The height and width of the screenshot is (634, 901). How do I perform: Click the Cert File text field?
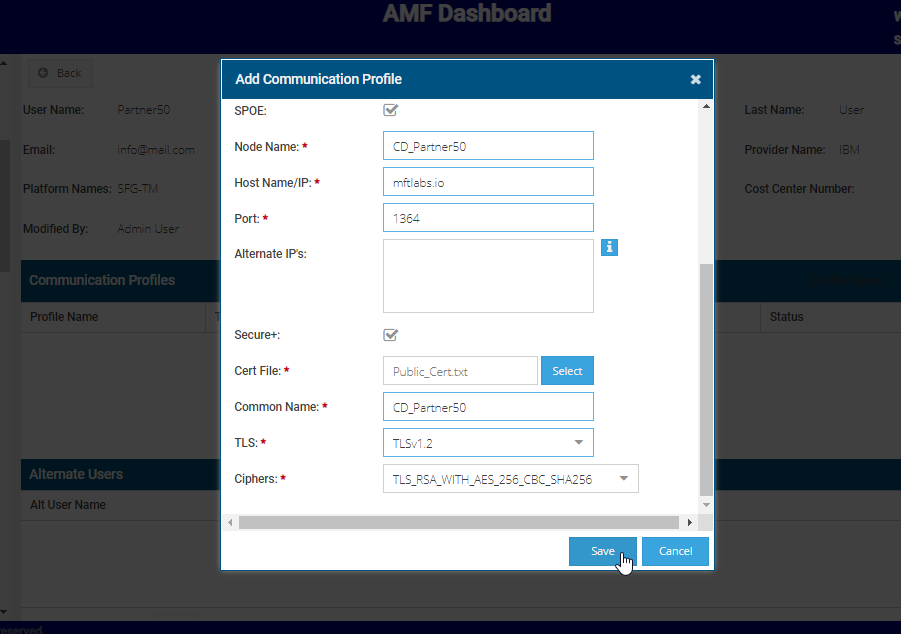[460, 371]
